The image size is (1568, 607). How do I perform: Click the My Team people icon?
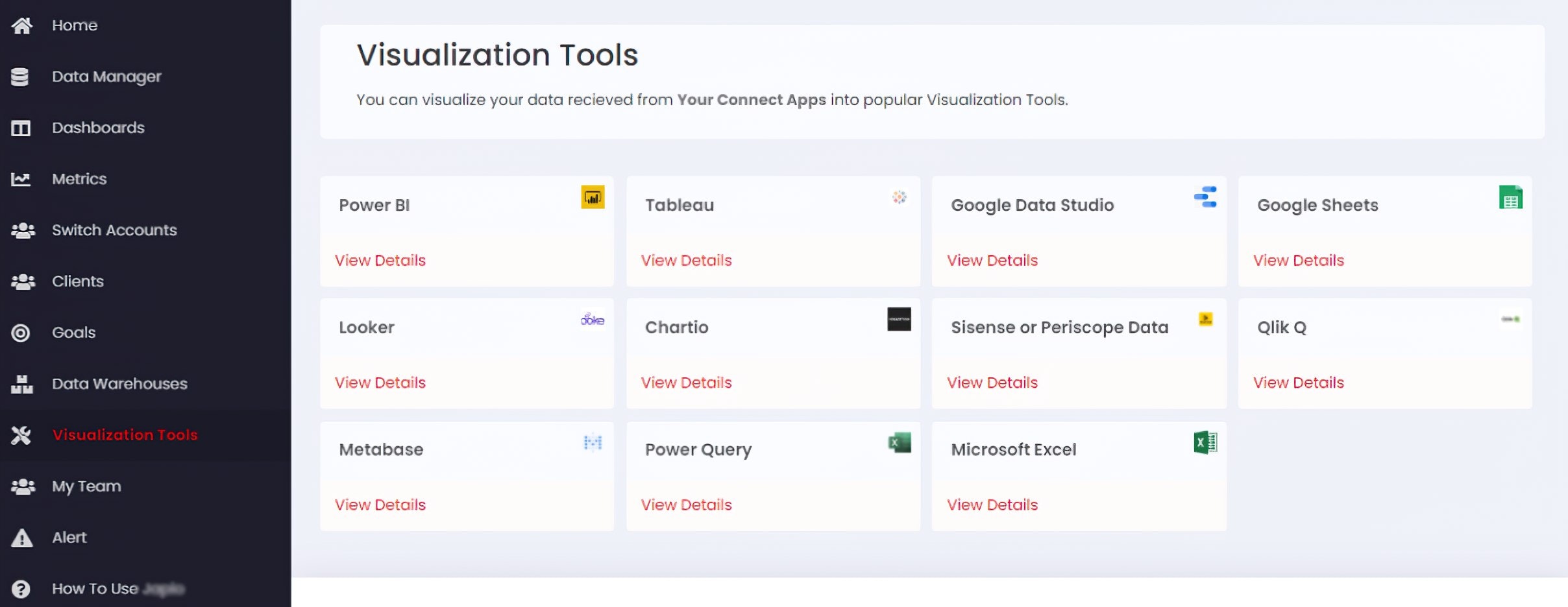point(23,486)
